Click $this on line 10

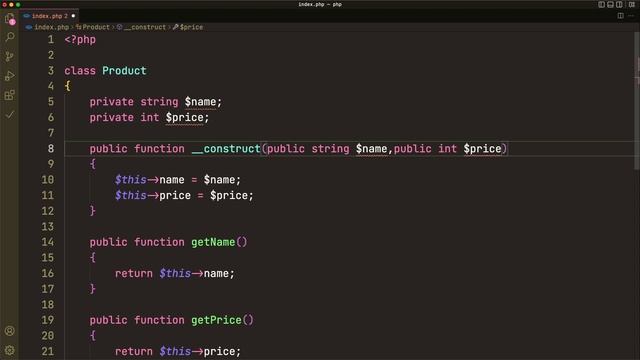[131, 180]
